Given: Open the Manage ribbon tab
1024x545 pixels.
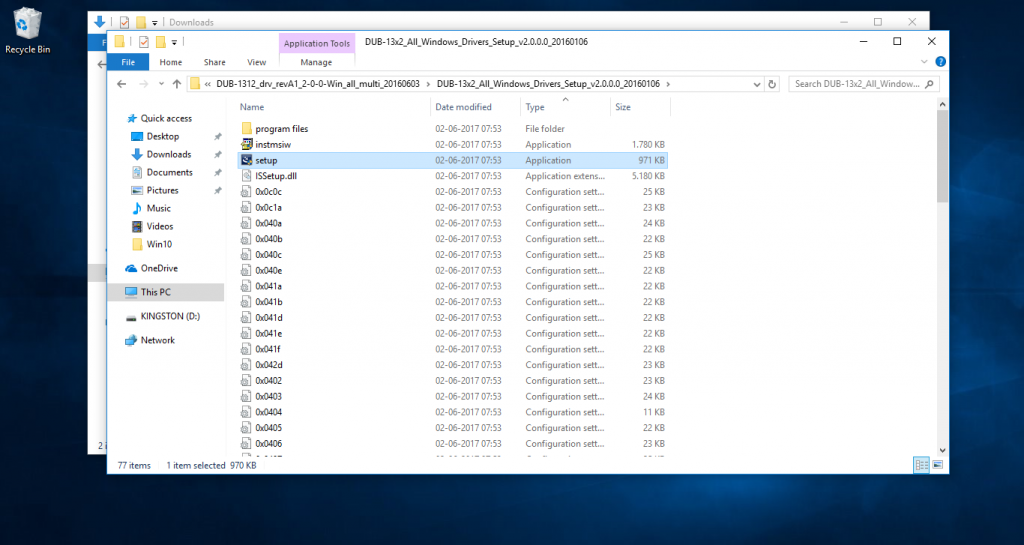Looking at the screenshot, I should [316, 62].
